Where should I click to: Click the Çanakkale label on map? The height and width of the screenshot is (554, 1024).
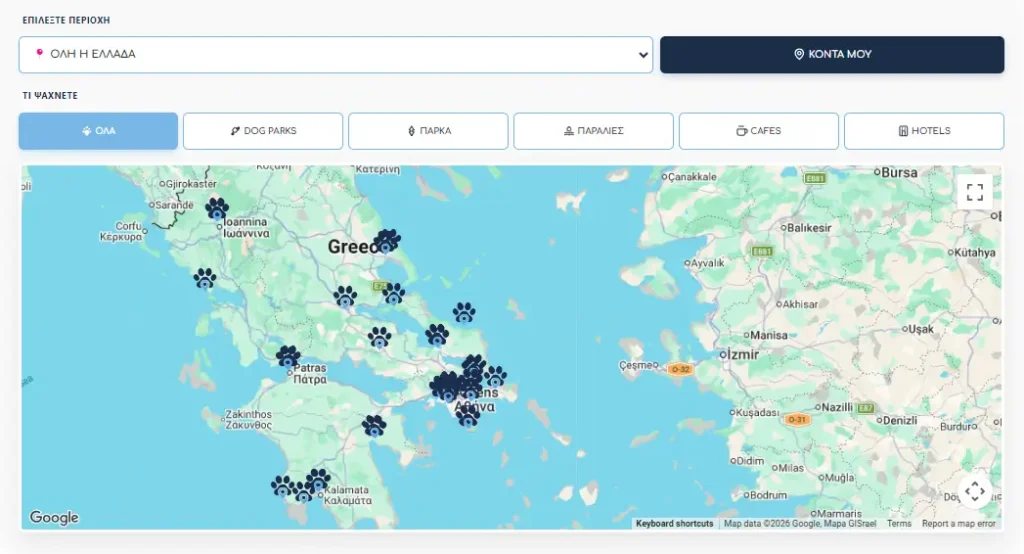click(x=692, y=177)
